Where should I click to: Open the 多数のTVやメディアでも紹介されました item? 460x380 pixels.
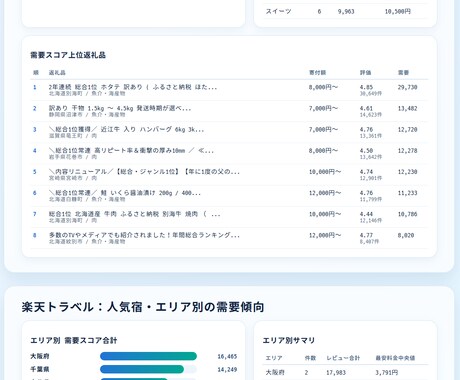(144, 235)
